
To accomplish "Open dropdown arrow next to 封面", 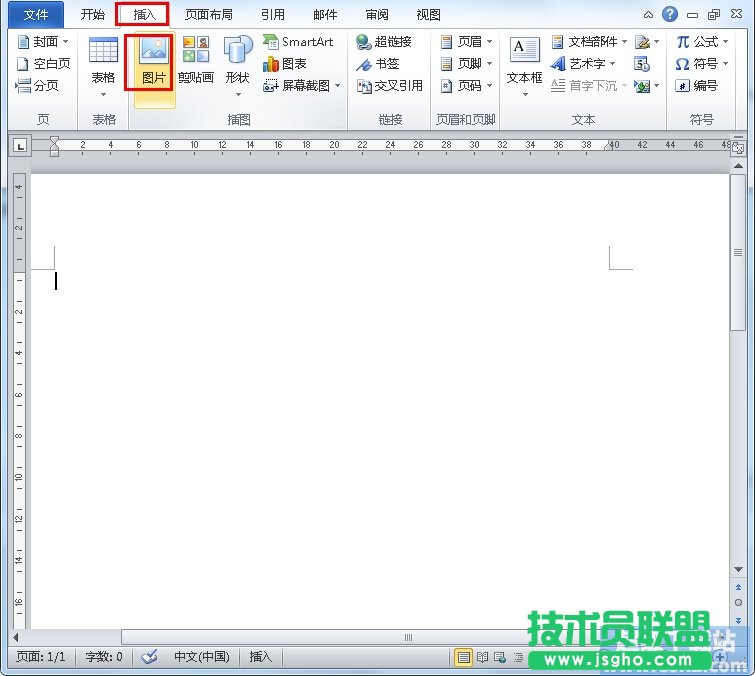I will click(65, 42).
